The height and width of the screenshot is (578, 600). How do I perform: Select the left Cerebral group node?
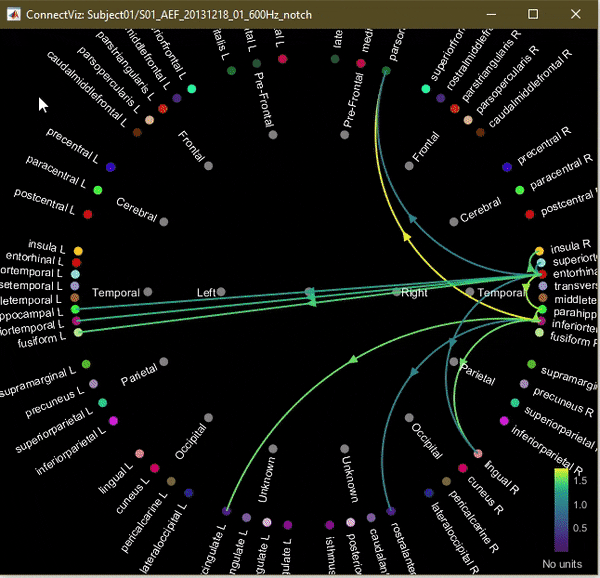coord(164,222)
